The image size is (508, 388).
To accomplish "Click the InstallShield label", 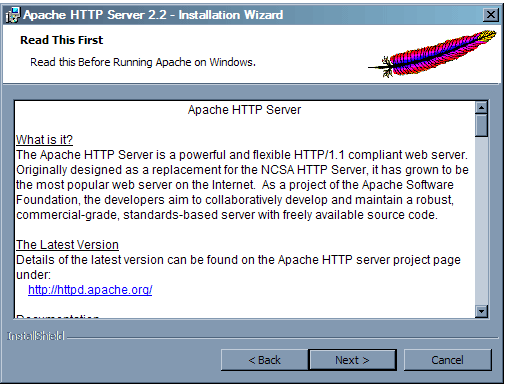I will pyautogui.click(x=36, y=336).
